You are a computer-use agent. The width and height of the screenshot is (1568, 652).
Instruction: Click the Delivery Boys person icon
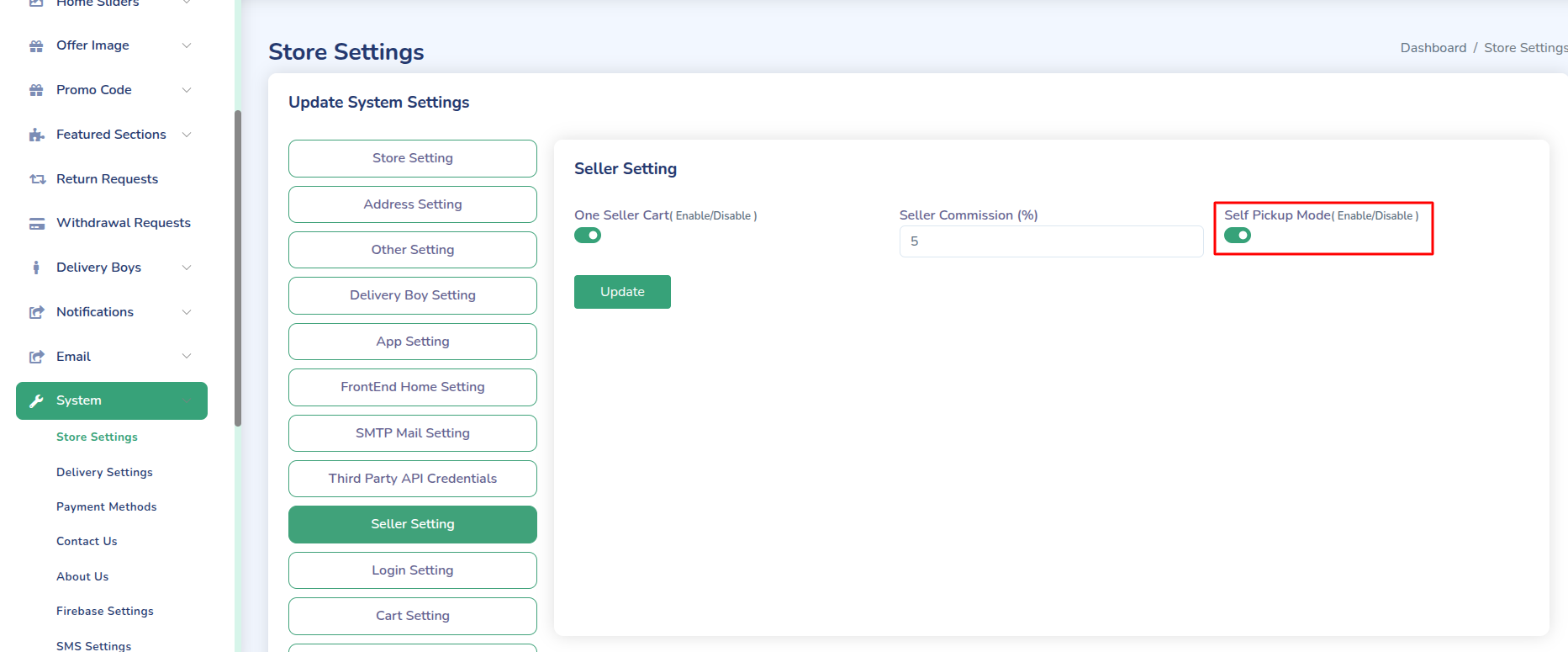pyautogui.click(x=36, y=268)
